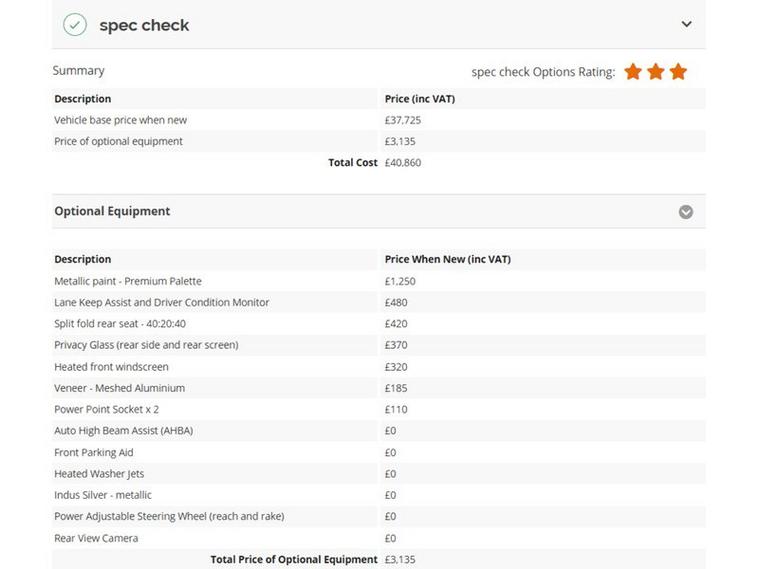759x569 pixels.
Task: Click the third orange rating star
Action: [678, 72]
